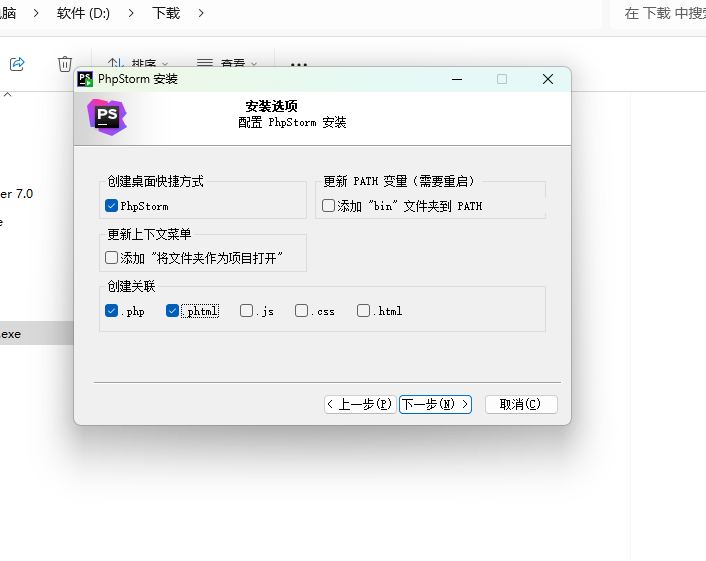Enable the .html file association
706x561 pixels.
(x=363, y=311)
